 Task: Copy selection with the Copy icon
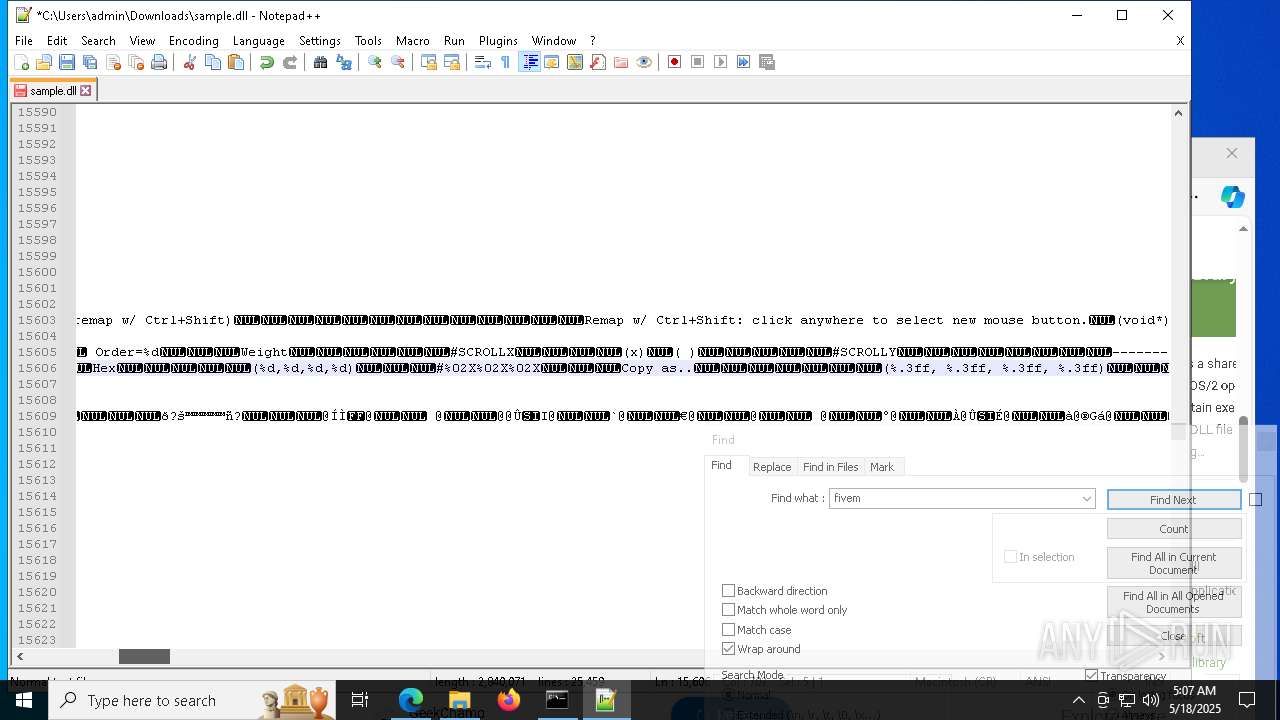pos(212,62)
